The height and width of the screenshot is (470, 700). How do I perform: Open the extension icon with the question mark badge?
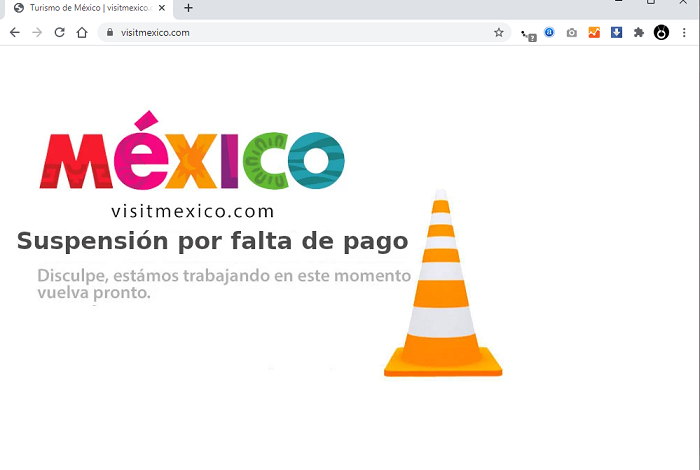pyautogui.click(x=528, y=33)
